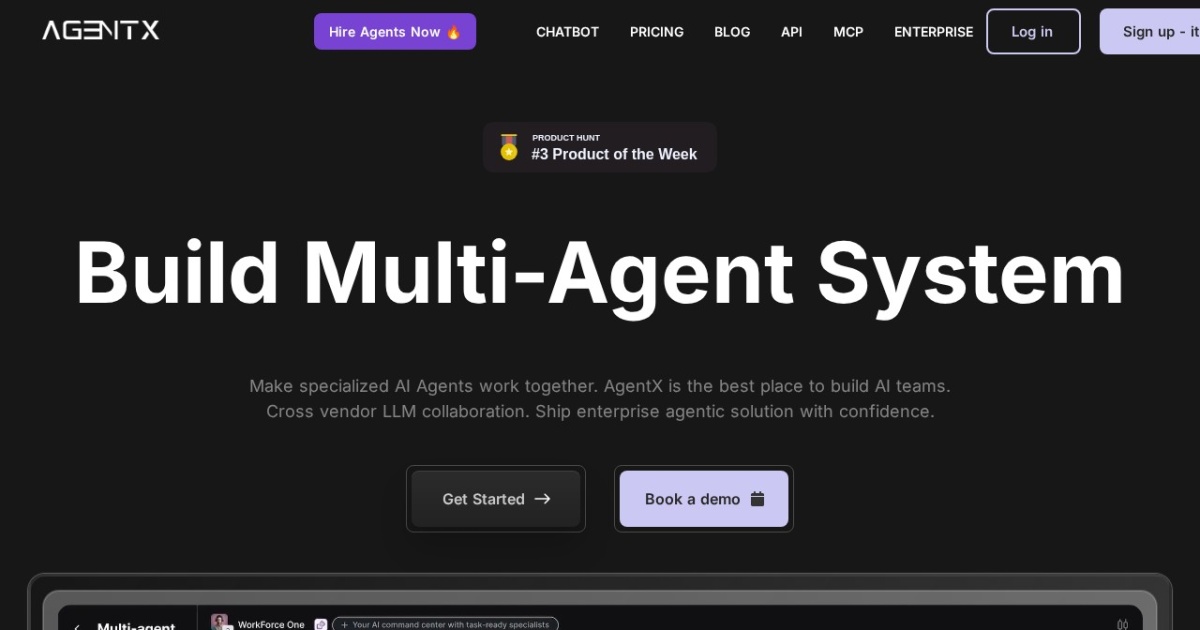Viewport: 1200px width, 630px height.
Task: Click the fire emoji on Hire Agents Now
Action: pyautogui.click(x=453, y=32)
